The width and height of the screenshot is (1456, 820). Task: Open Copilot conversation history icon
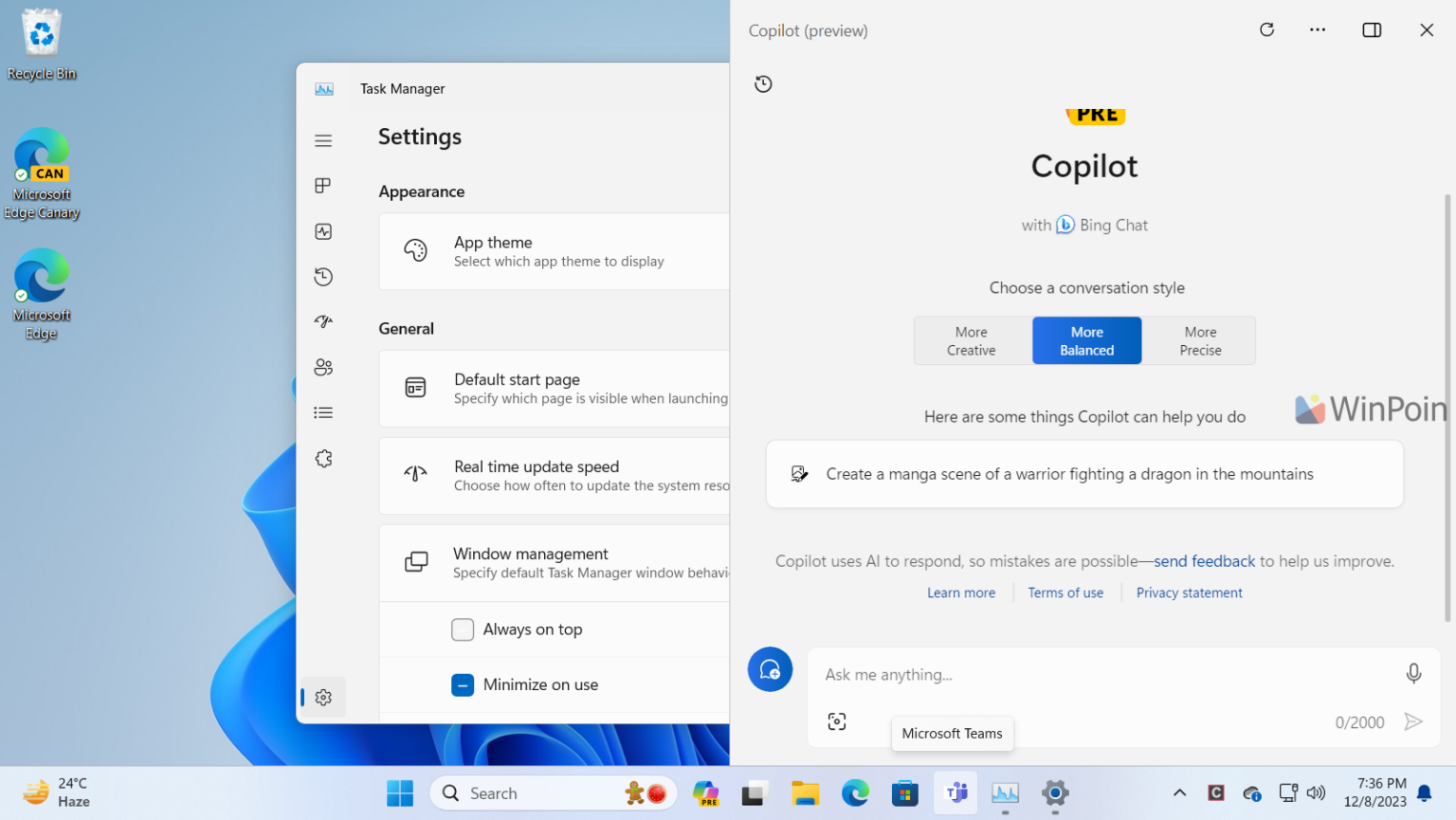763,83
